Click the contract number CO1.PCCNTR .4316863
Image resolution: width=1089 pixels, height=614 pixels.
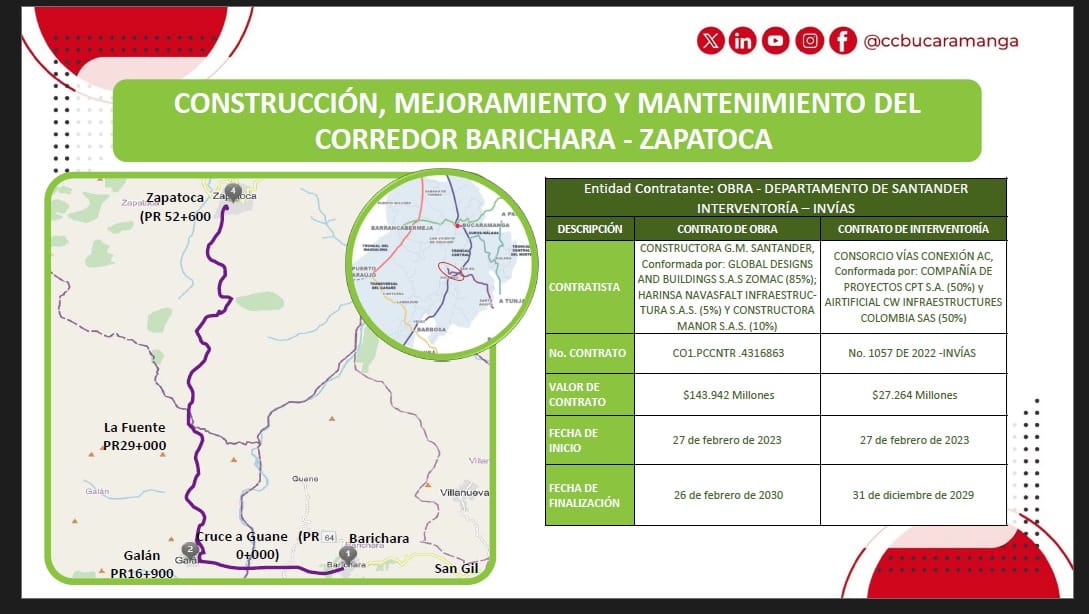726,353
